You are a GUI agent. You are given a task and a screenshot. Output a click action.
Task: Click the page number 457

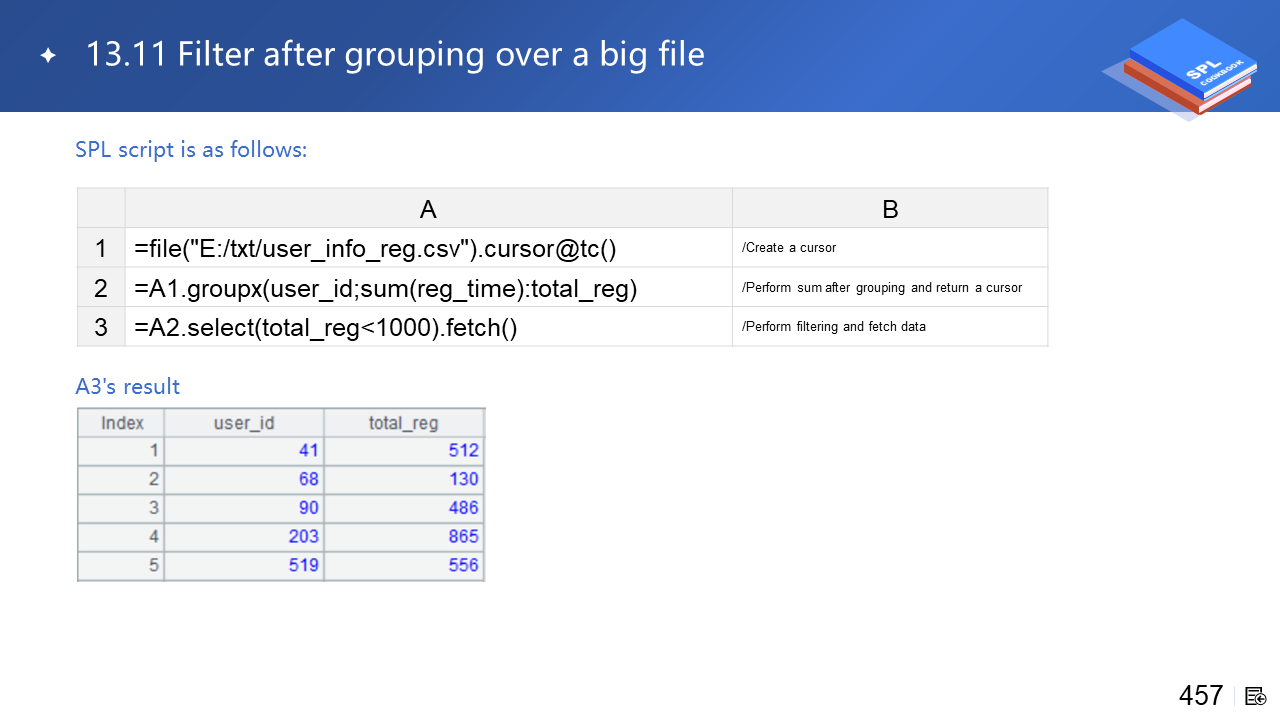(1200, 696)
